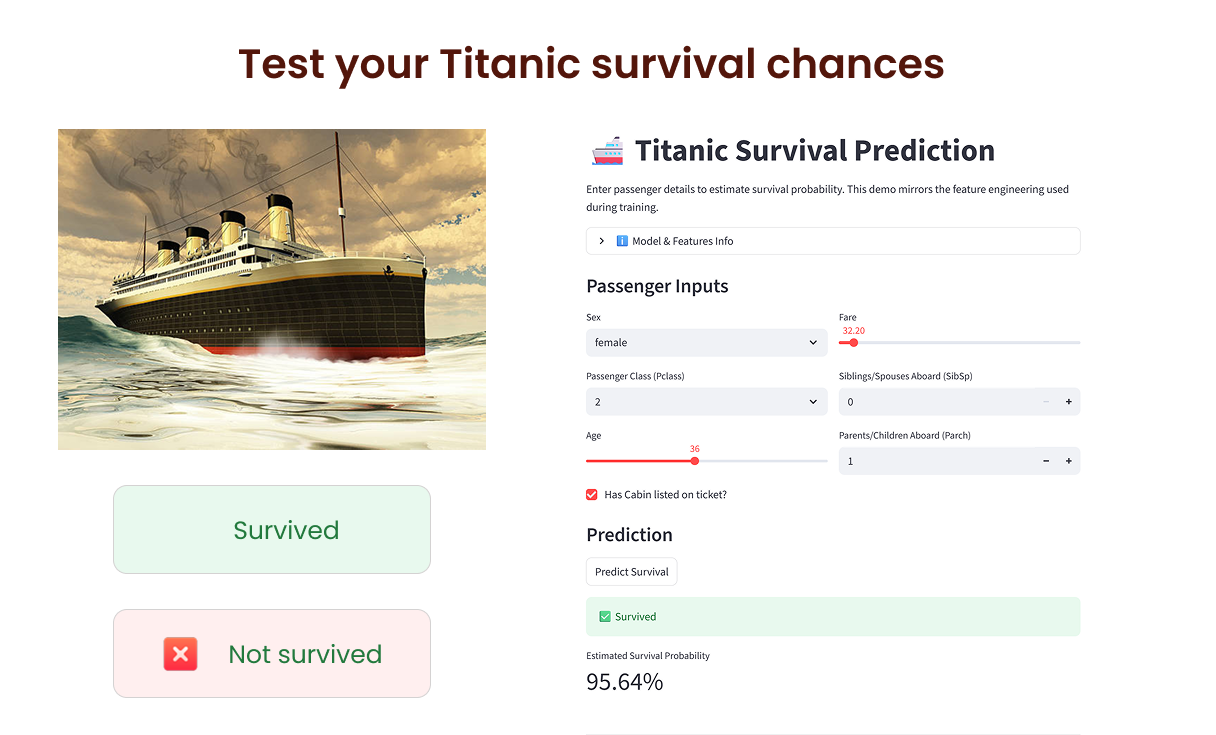This screenshot has height=735, width=1216.
Task: Click the Fare slider handle
Action: pos(854,343)
